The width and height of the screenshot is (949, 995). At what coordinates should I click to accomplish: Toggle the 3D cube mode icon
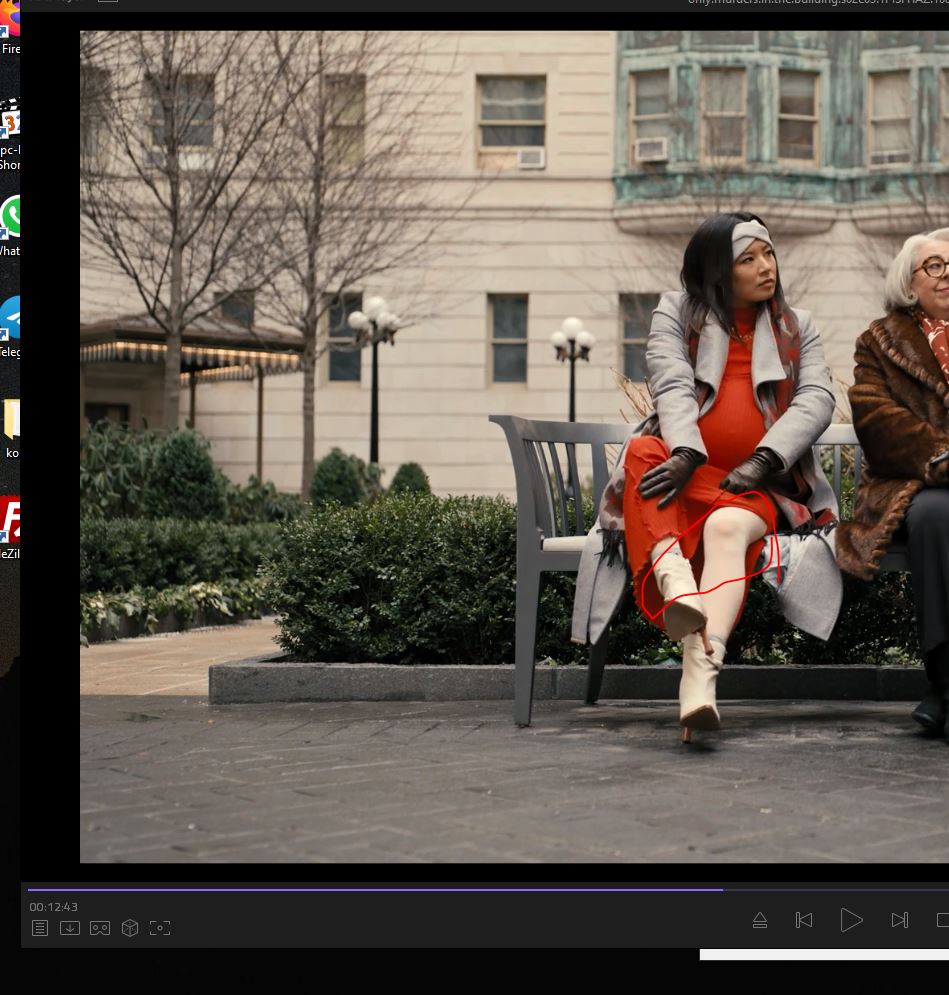coord(130,928)
